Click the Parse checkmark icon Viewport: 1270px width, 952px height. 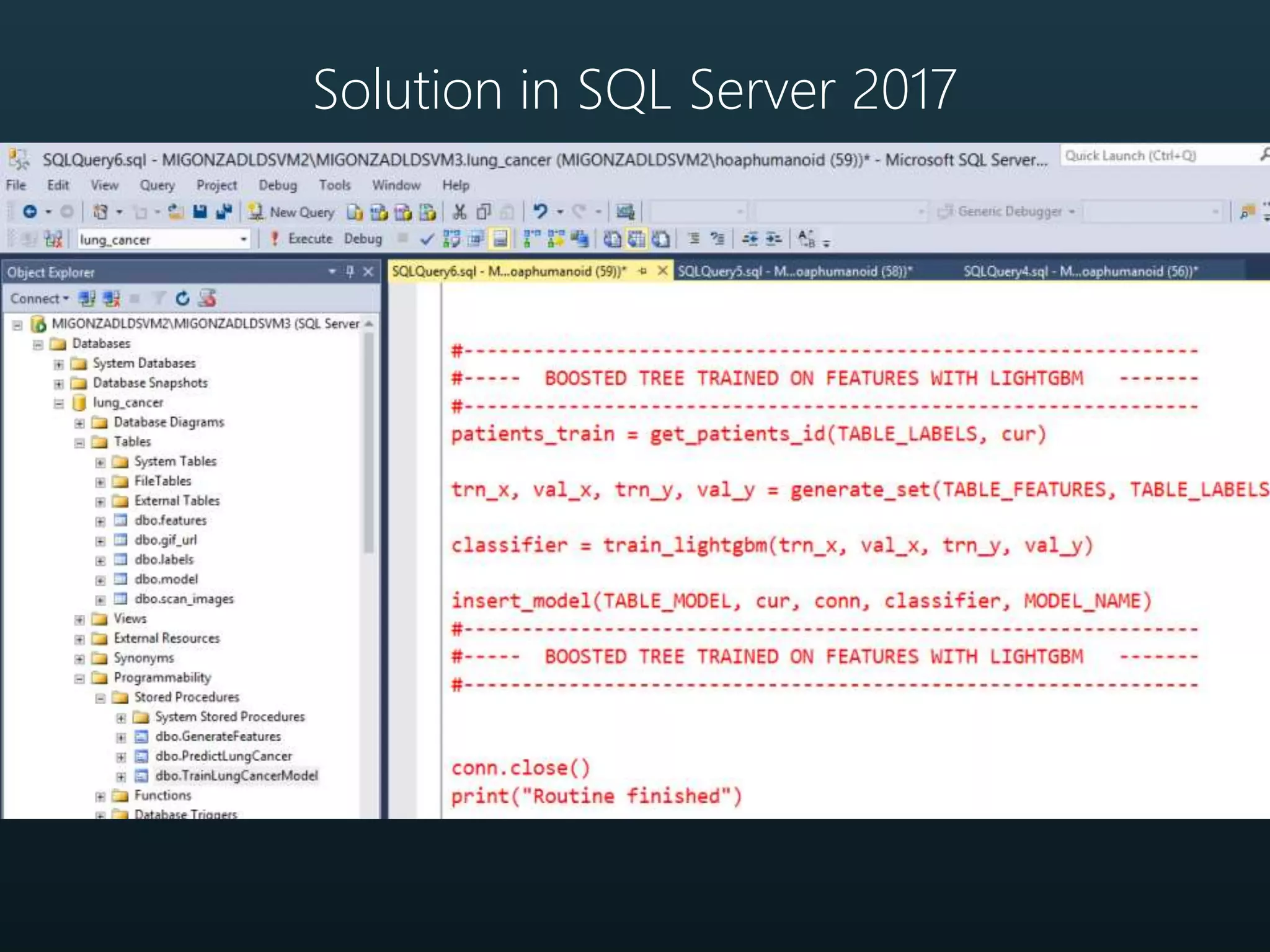tap(426, 239)
